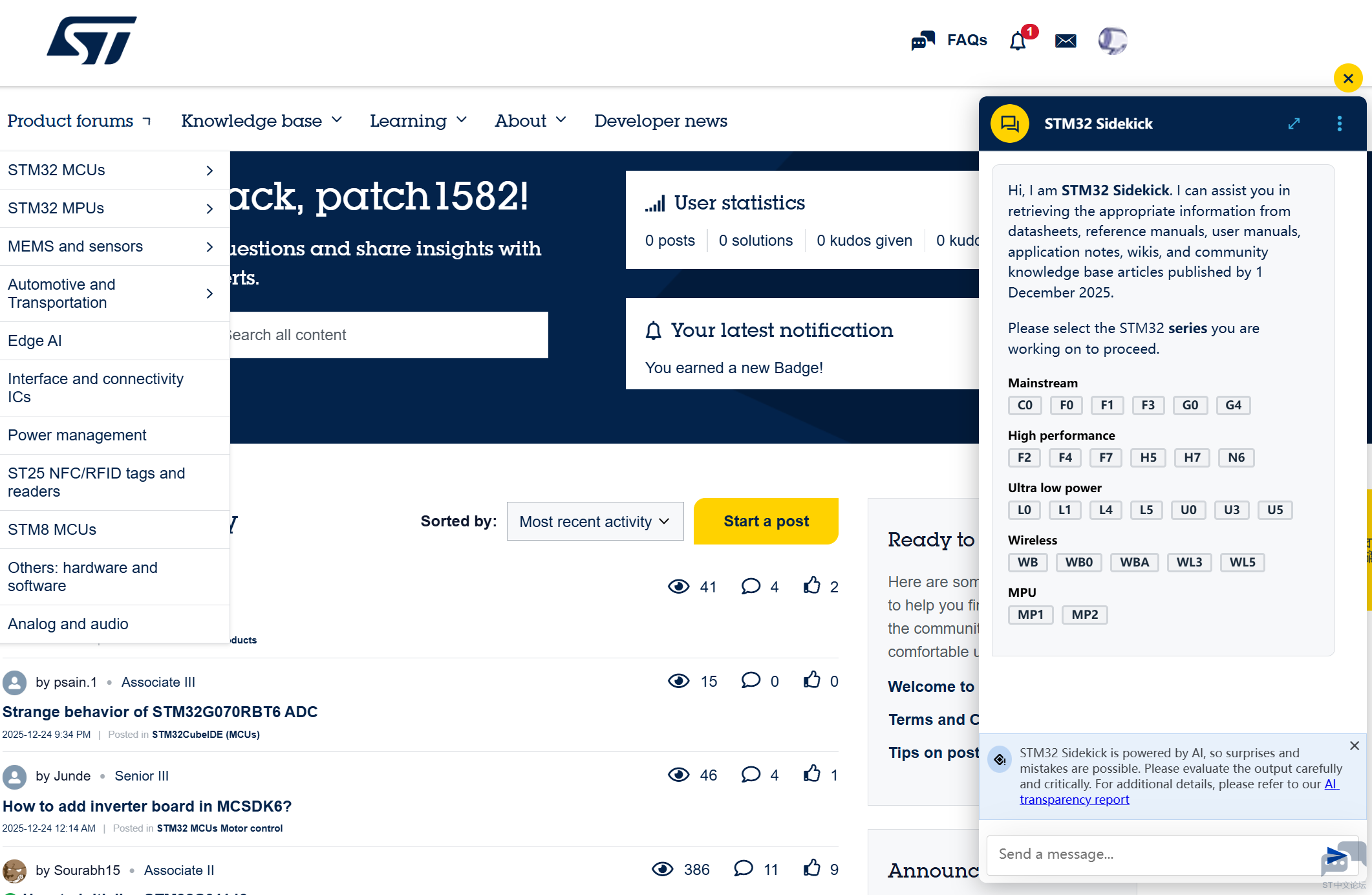1372x895 pixels.
Task: Choose the L4 ultra low power series
Action: point(1106,510)
